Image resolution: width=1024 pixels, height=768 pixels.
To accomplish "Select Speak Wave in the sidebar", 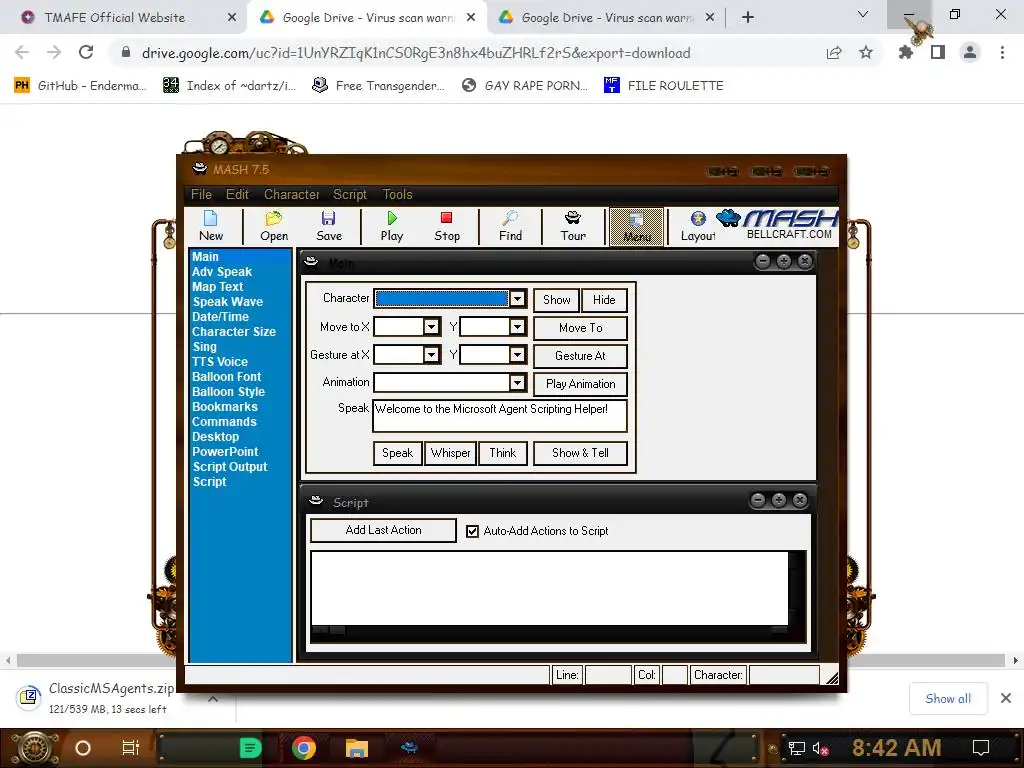I will click(227, 302).
